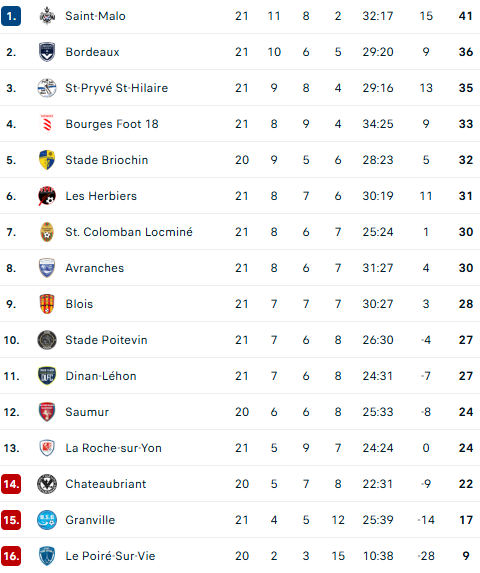Image resolution: width=480 pixels, height=573 pixels.
Task: Click the red rank 14 relegation badge
Action: [x=11, y=484]
